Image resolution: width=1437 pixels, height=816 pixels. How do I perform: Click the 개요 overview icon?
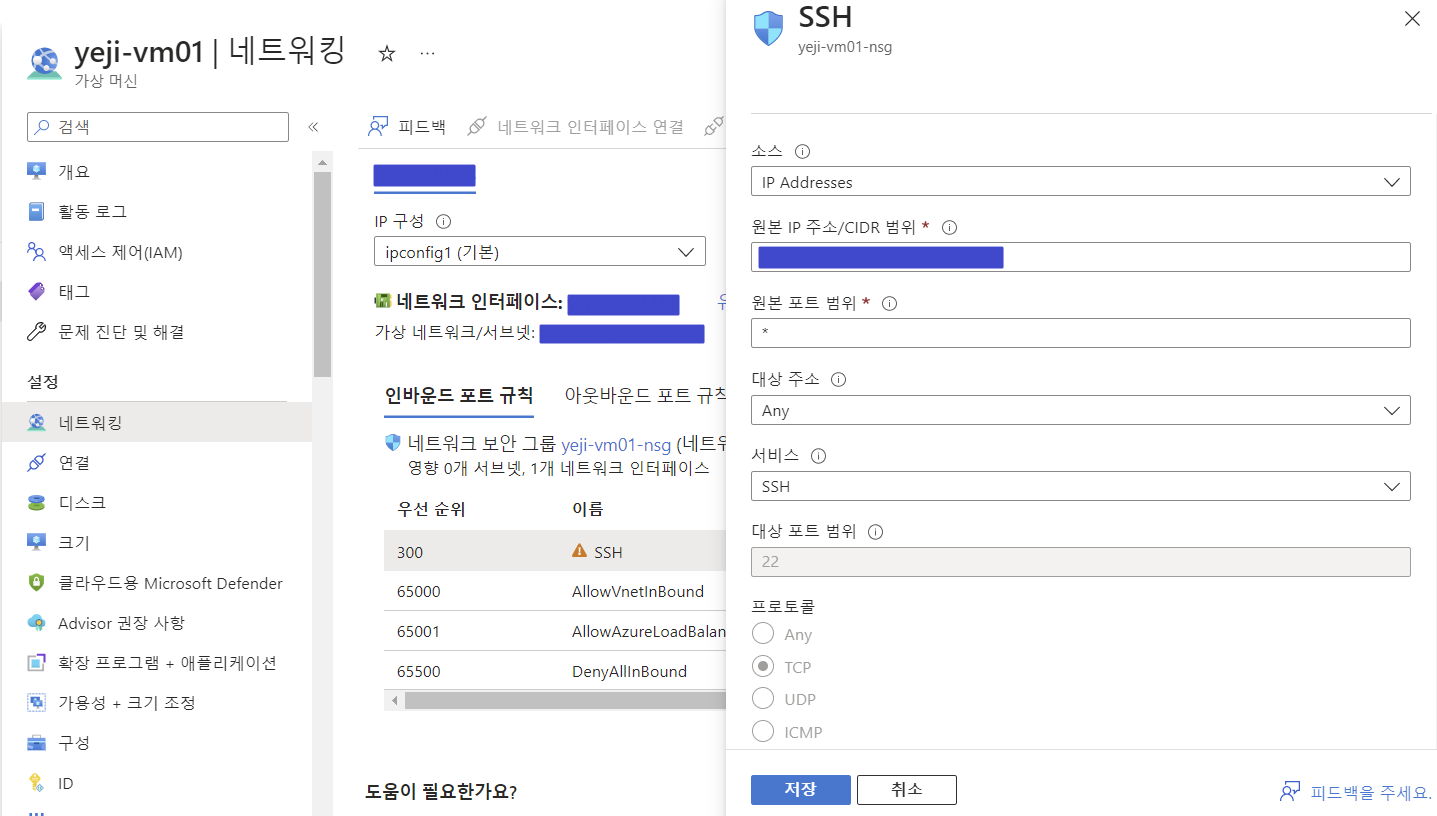tap(37, 171)
